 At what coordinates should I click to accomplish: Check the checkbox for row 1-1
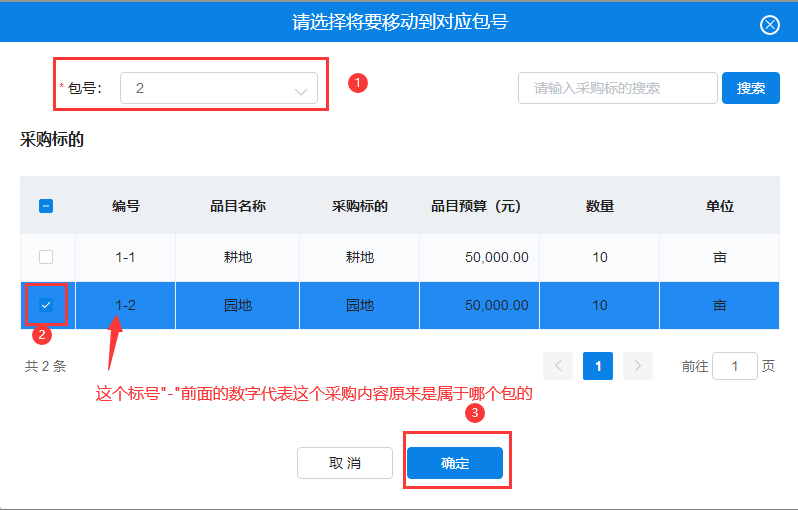(x=46, y=257)
